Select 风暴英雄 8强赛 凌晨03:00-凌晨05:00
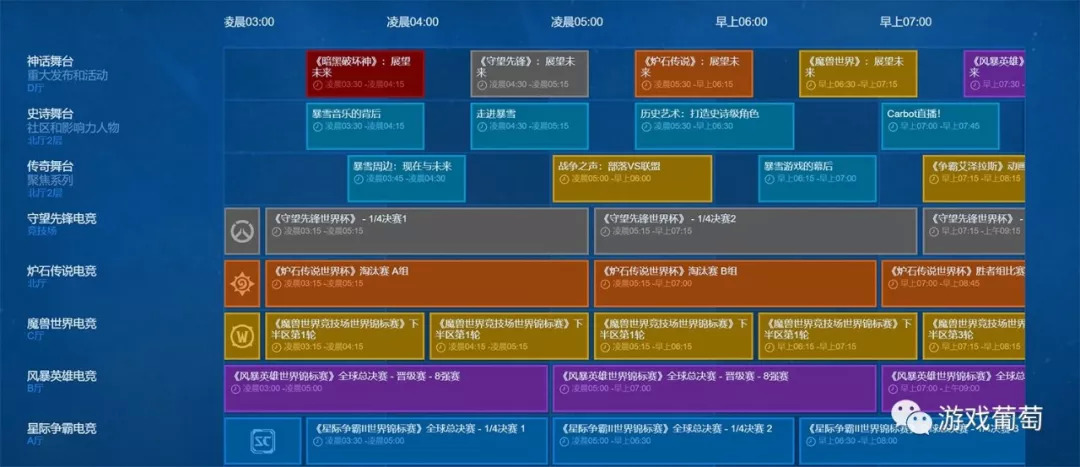Viewport: 1080px width, 467px height. [386, 388]
